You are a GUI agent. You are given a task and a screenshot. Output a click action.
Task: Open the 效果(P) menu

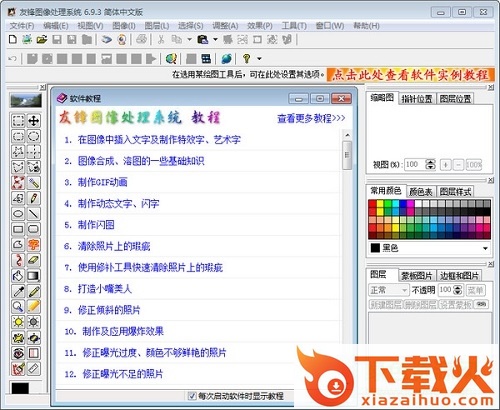click(260, 26)
